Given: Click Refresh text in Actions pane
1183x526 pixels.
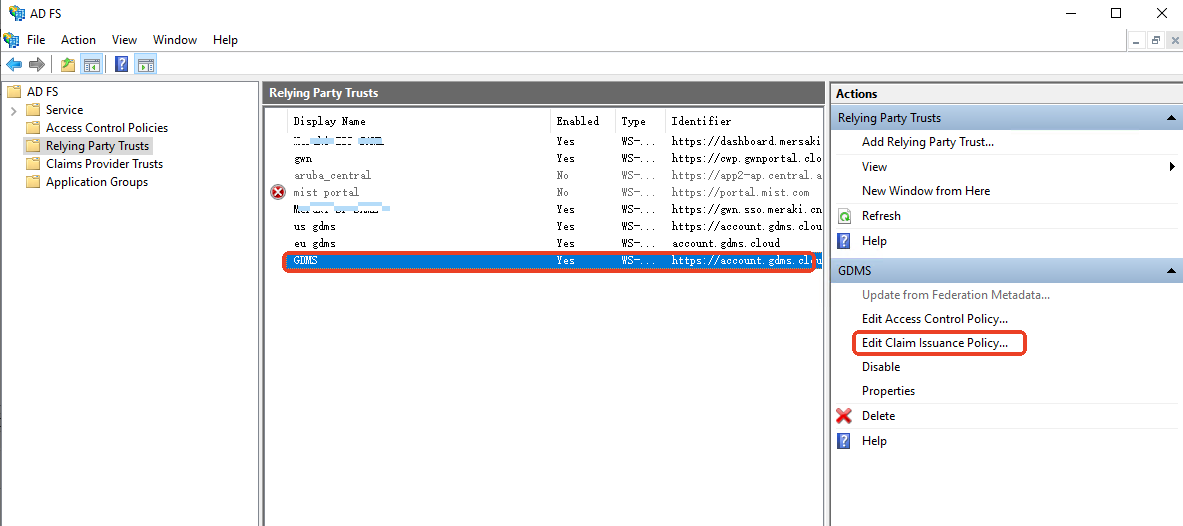Looking at the screenshot, I should click(881, 216).
